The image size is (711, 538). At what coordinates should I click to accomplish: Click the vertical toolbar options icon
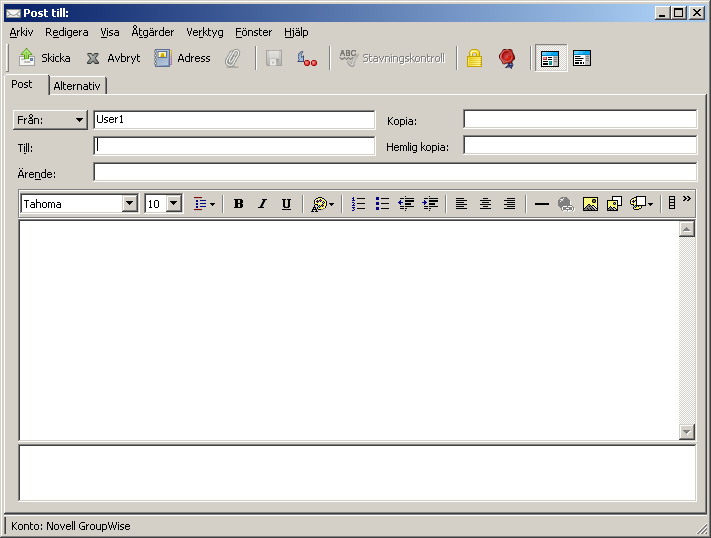[672, 204]
